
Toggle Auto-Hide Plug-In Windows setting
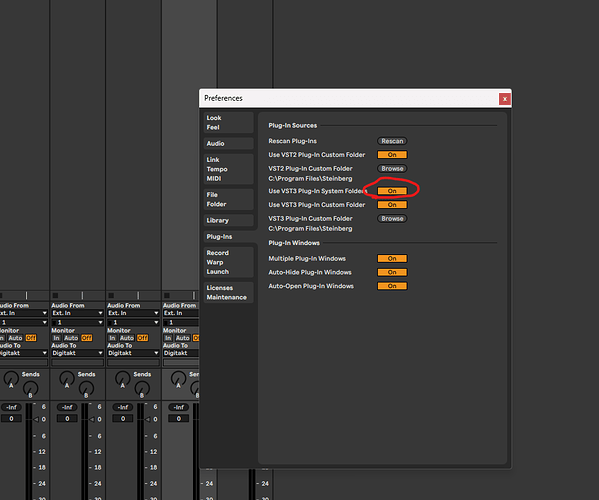point(392,272)
